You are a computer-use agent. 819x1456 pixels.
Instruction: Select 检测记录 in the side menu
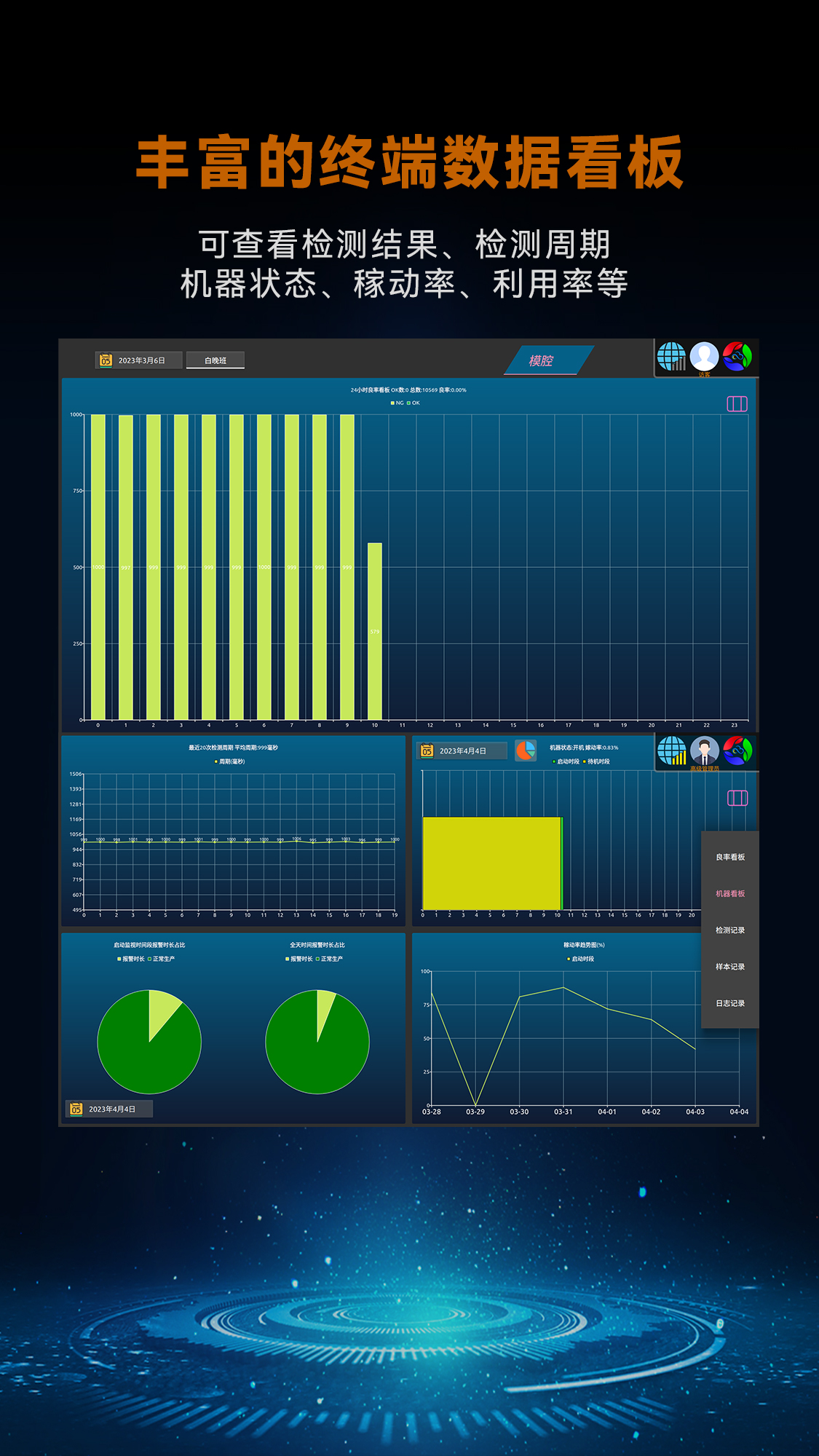pos(729,930)
